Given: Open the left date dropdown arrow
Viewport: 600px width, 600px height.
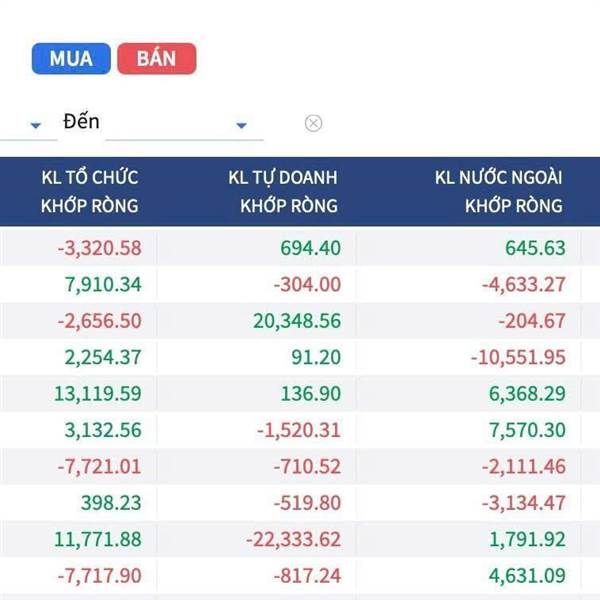Looking at the screenshot, I should [x=36, y=125].
